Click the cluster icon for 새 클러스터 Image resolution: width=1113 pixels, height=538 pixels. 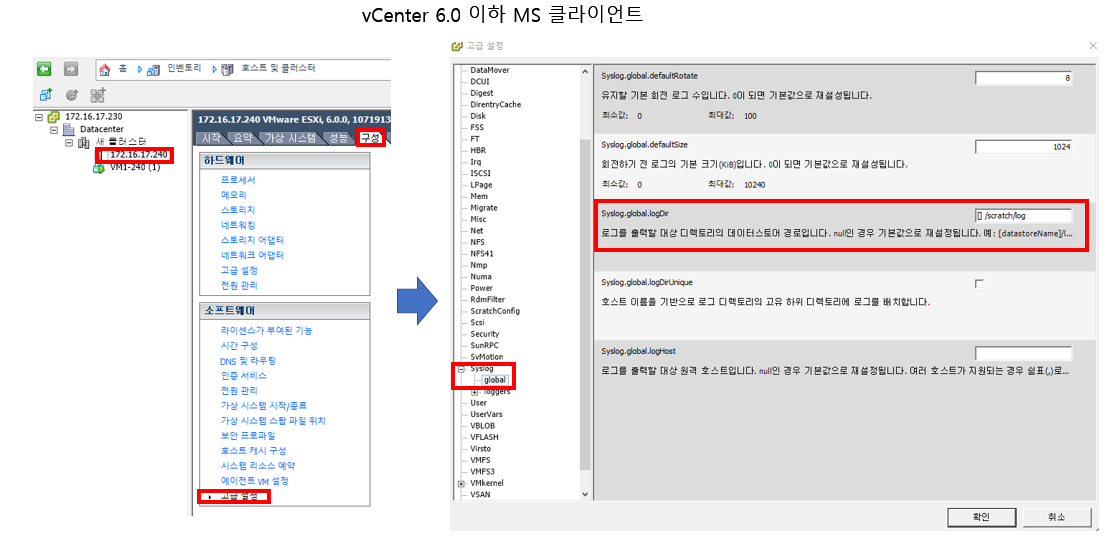(x=83, y=142)
